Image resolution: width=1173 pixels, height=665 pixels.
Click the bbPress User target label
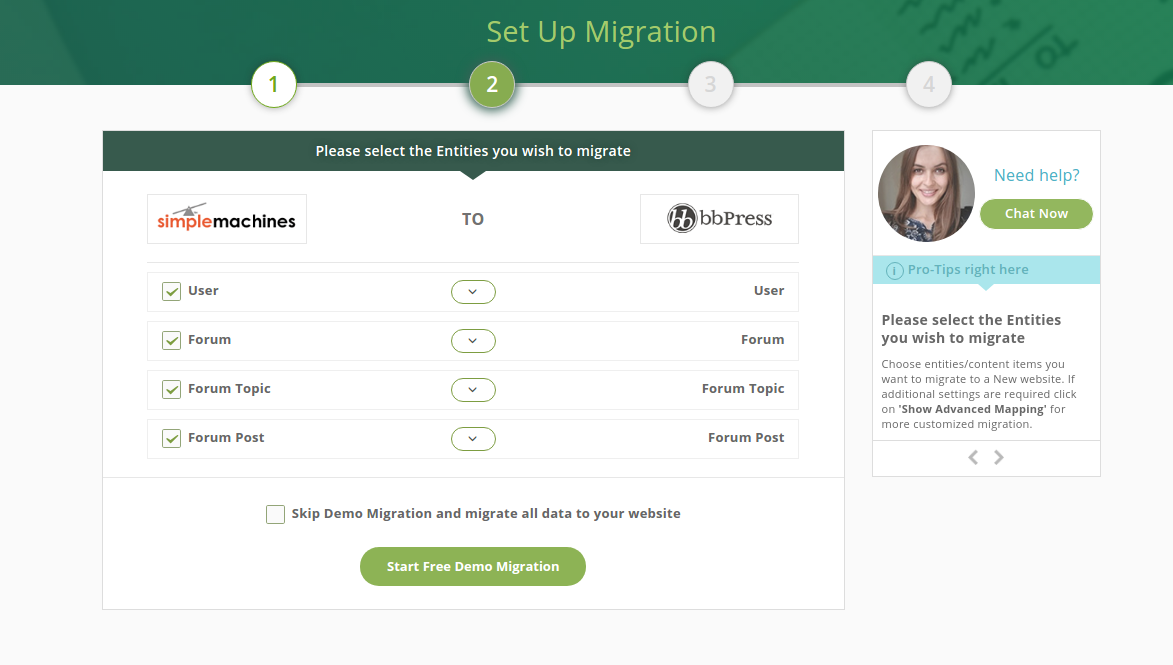[769, 291]
